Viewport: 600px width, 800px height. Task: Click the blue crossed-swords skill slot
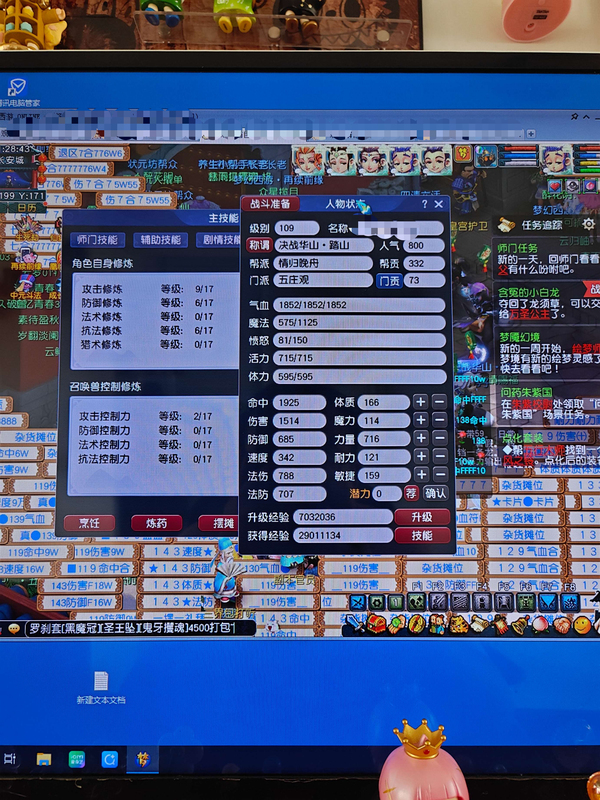tap(358, 602)
